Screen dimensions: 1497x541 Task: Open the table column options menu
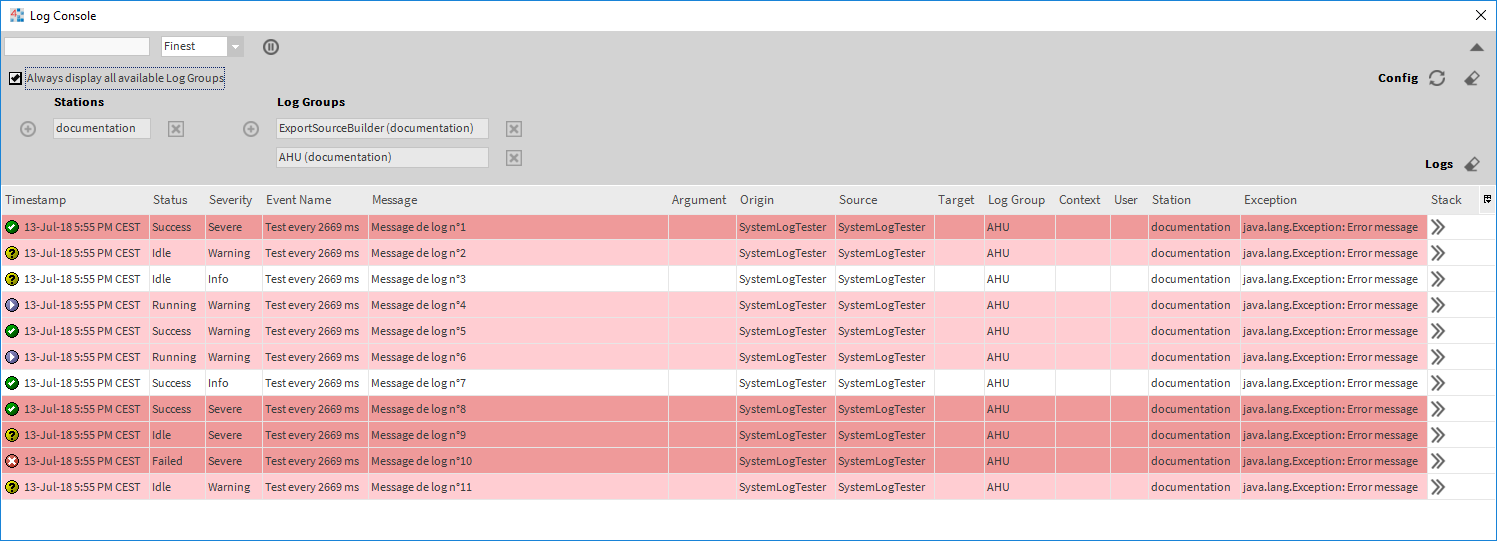click(x=1487, y=199)
